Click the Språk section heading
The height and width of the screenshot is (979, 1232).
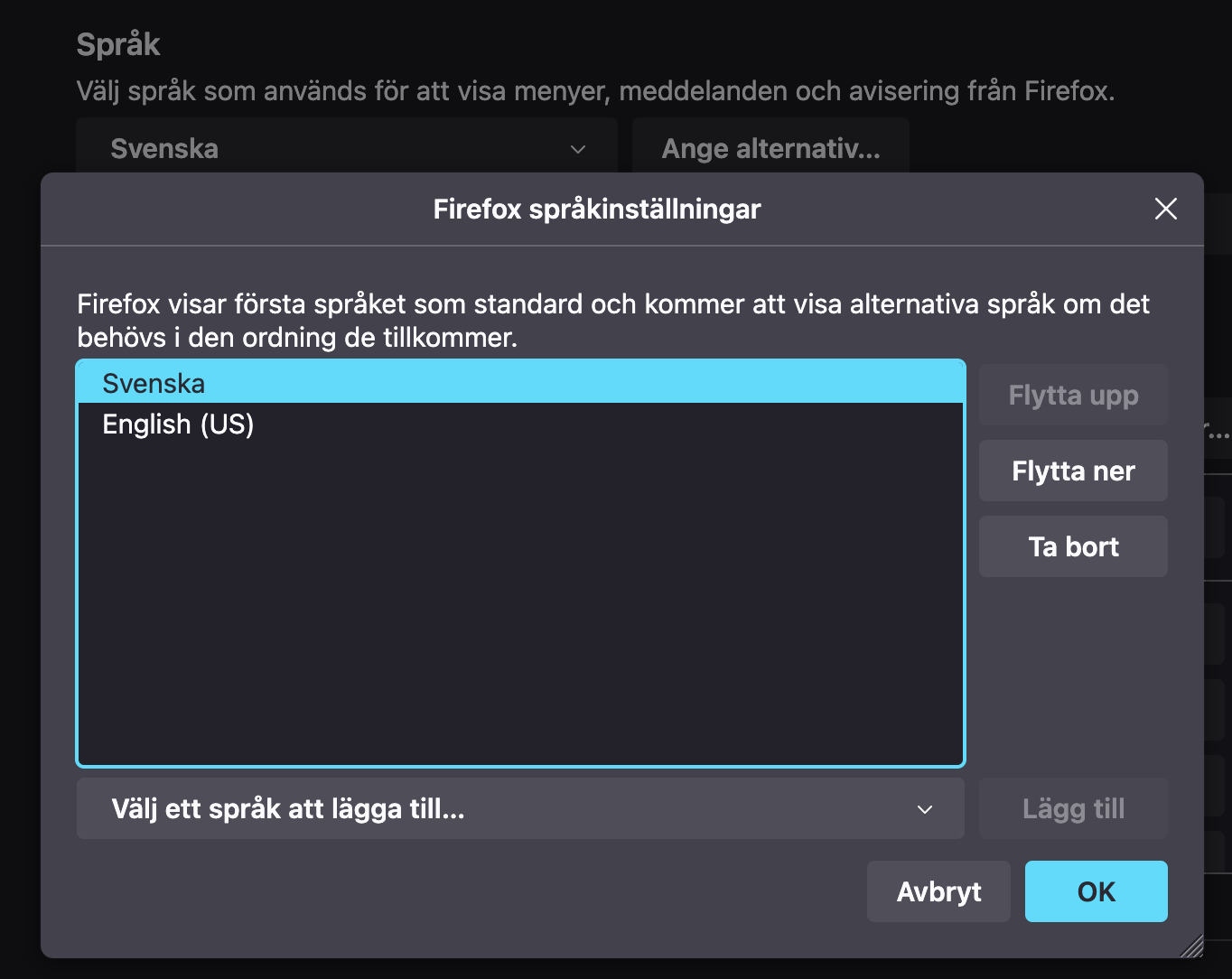pos(118,44)
